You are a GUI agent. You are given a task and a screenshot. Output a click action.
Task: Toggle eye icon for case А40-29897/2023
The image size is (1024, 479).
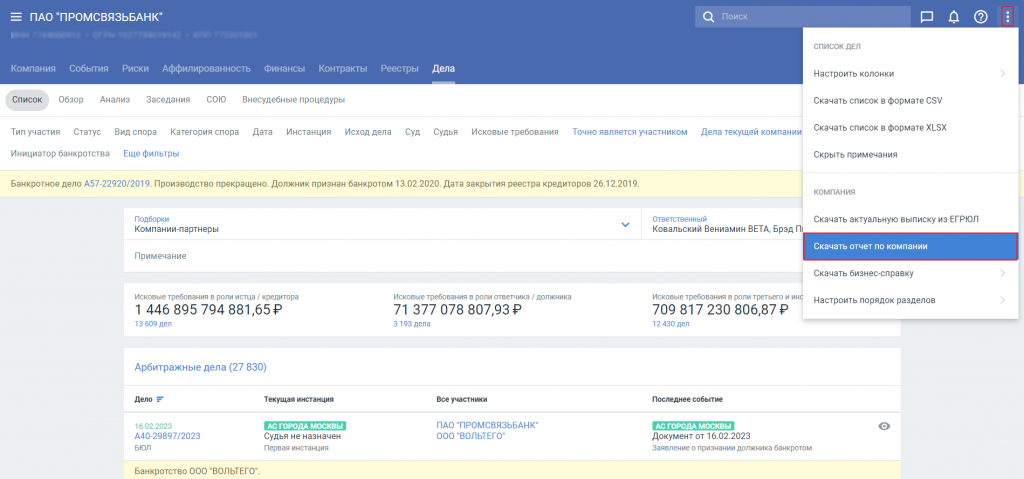point(884,426)
